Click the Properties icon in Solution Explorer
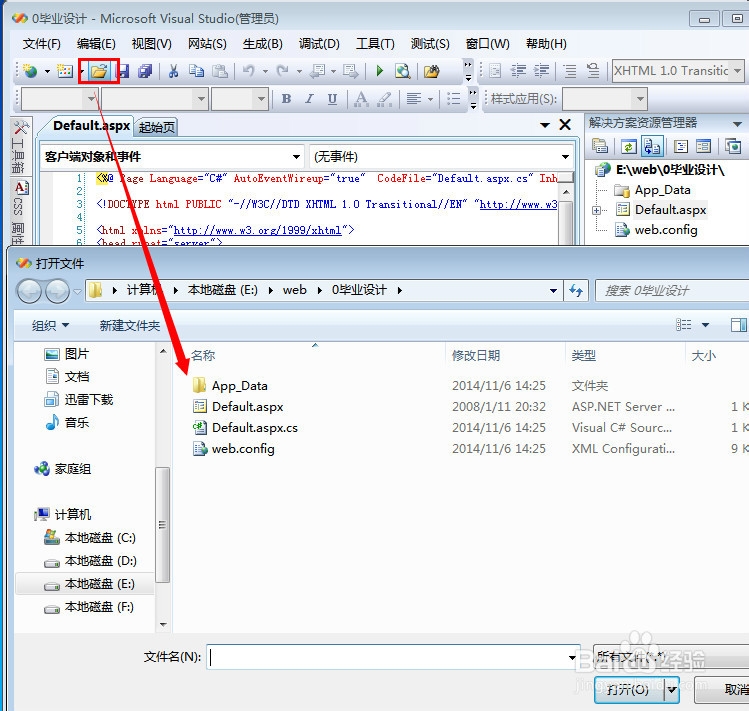 600,146
